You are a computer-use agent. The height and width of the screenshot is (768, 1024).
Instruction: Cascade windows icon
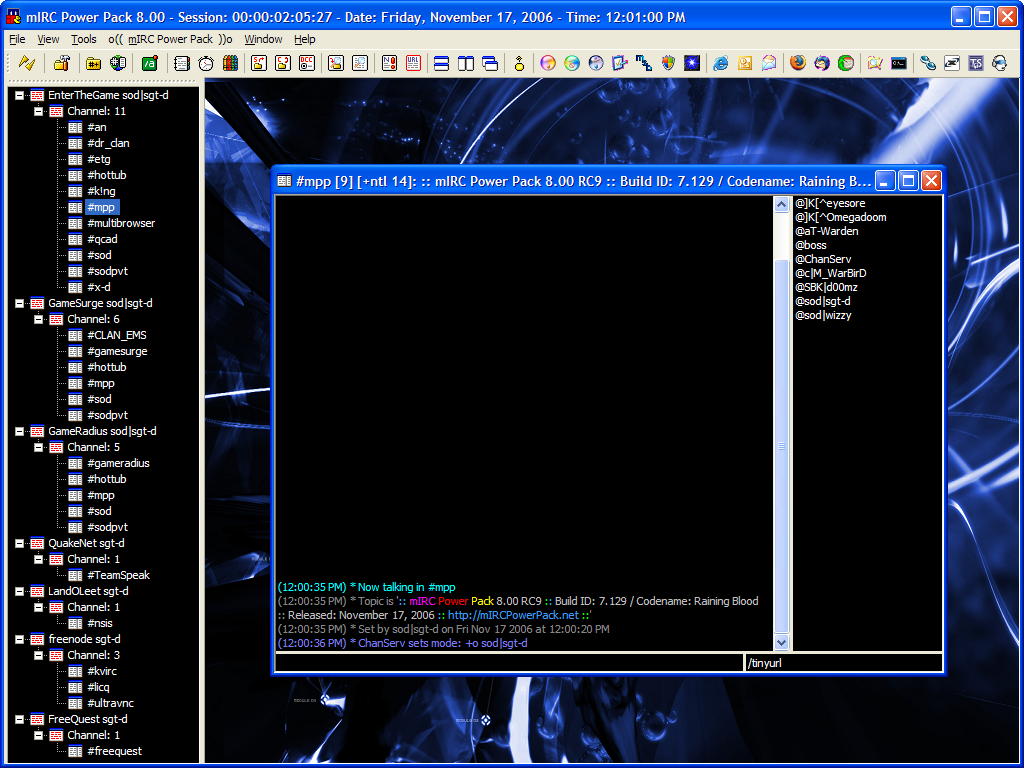(490, 63)
